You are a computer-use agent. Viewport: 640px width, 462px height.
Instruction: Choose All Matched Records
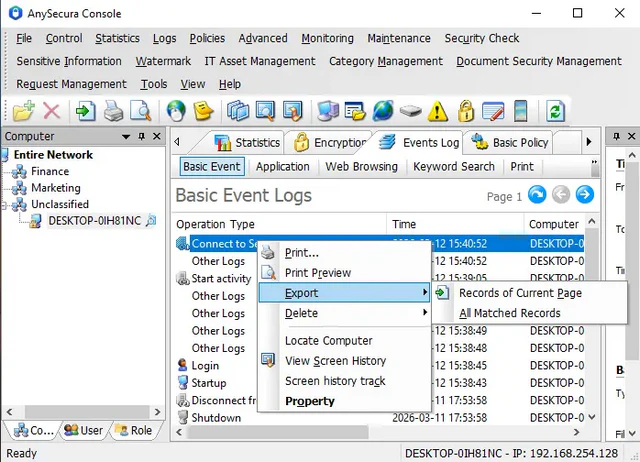[510, 313]
